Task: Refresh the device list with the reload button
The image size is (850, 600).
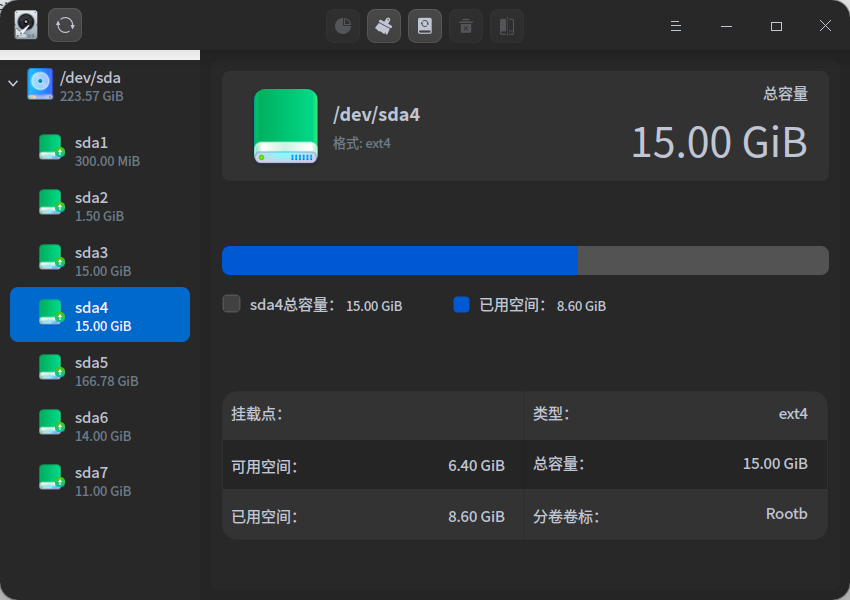Action: (65, 25)
